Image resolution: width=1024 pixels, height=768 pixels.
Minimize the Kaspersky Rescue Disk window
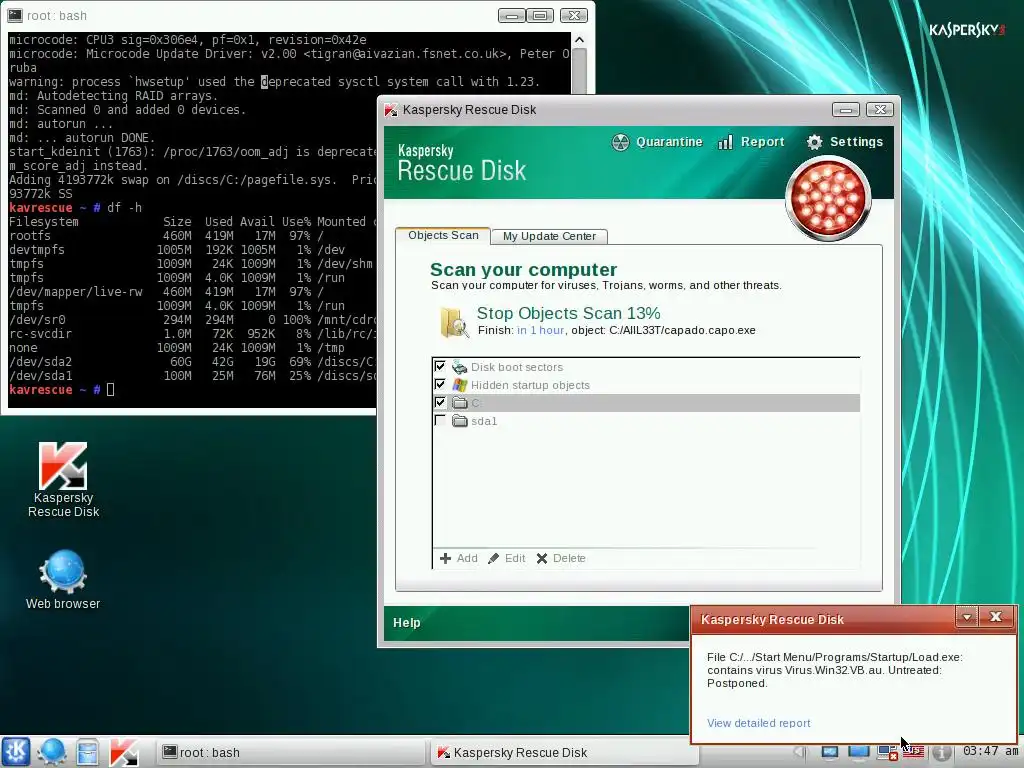pos(845,110)
